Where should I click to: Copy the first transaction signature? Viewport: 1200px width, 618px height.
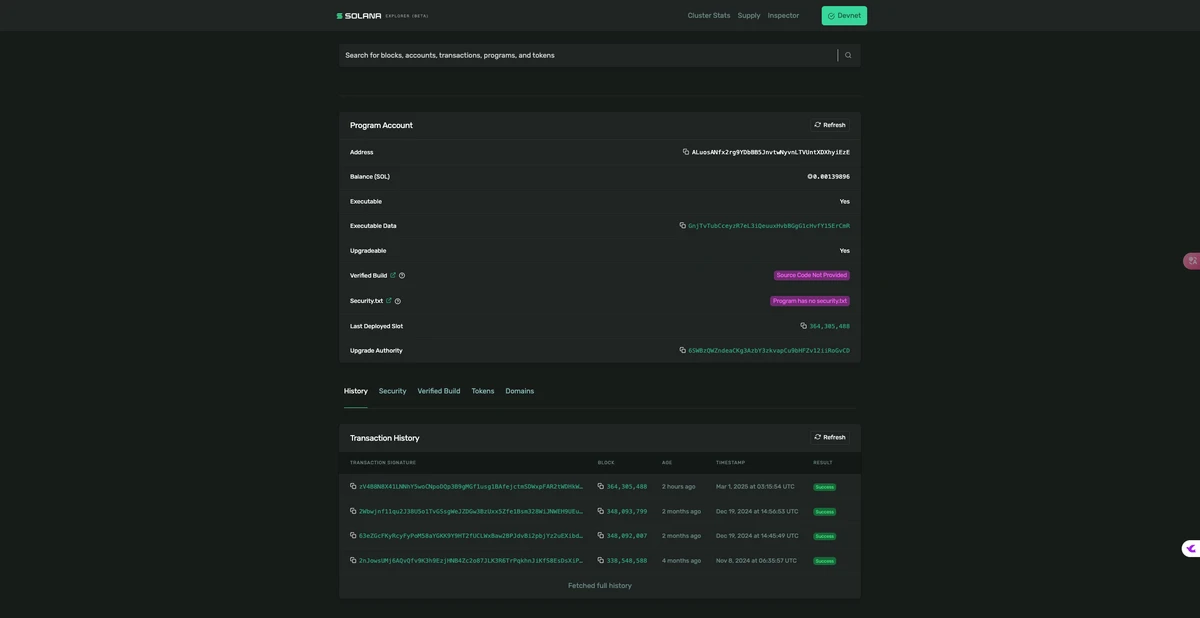coord(353,487)
